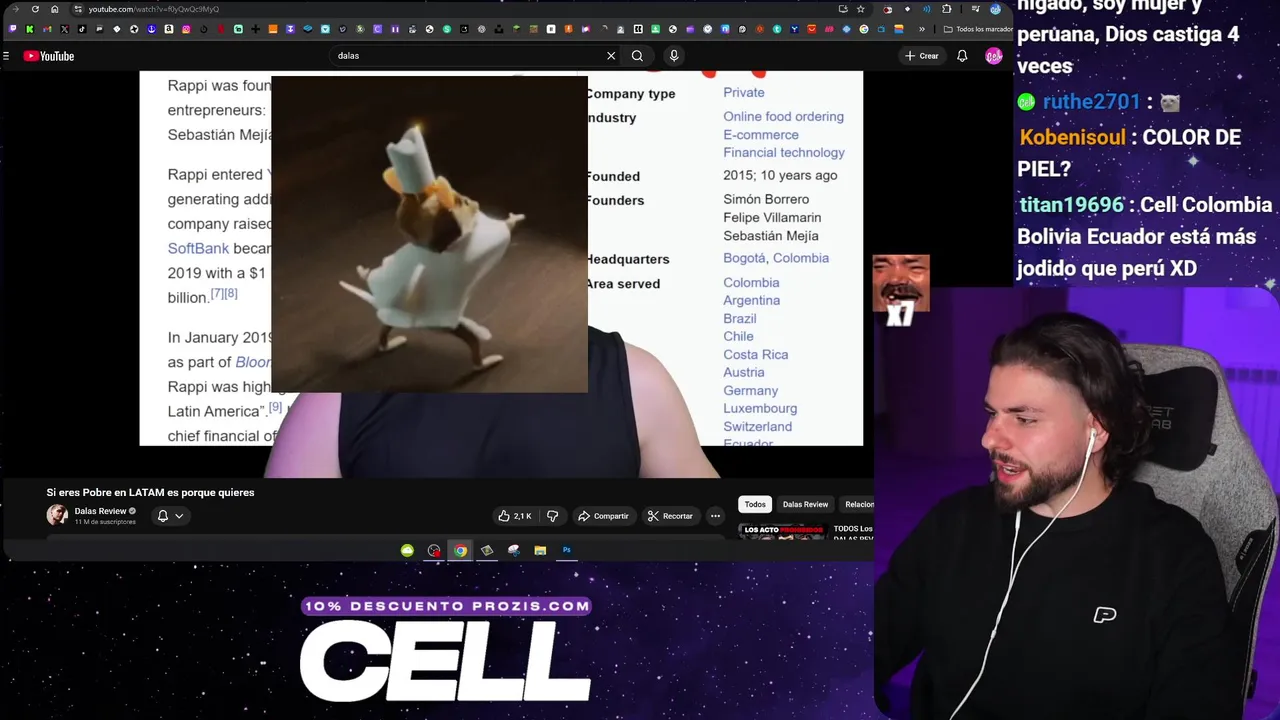The width and height of the screenshot is (1280, 720).
Task: Reload the browser page
Action: click(35, 9)
